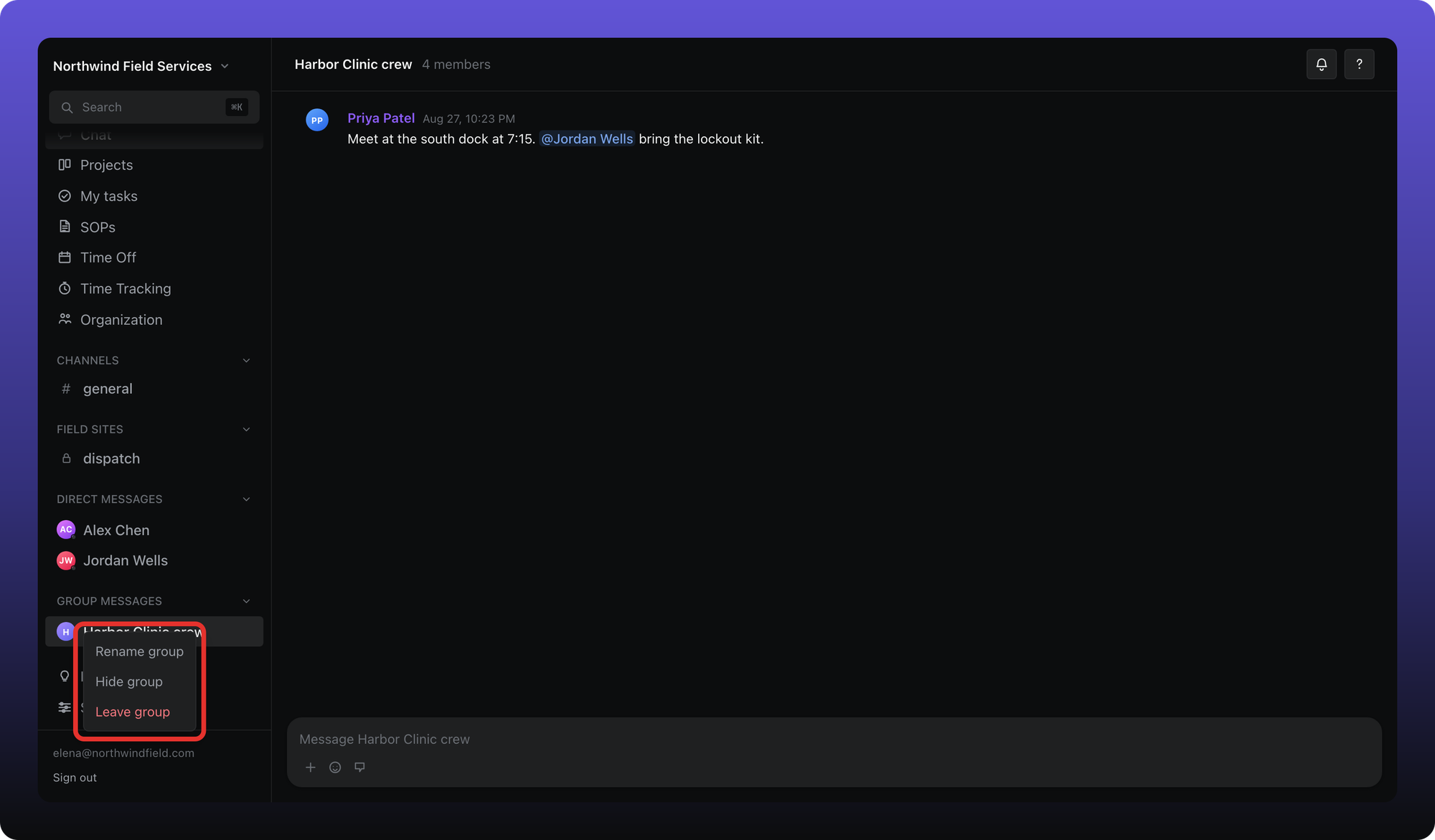Screen dimensions: 1435x840
Task: Click Alex Chen's AC avatar
Action: [66, 529]
